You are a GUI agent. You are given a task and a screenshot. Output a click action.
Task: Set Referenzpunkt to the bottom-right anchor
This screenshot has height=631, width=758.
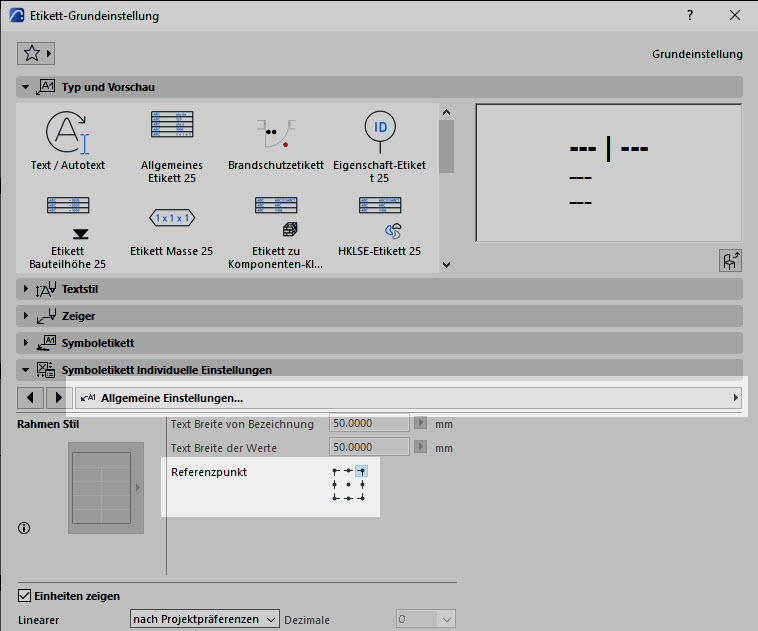pyautogui.click(x=362, y=498)
